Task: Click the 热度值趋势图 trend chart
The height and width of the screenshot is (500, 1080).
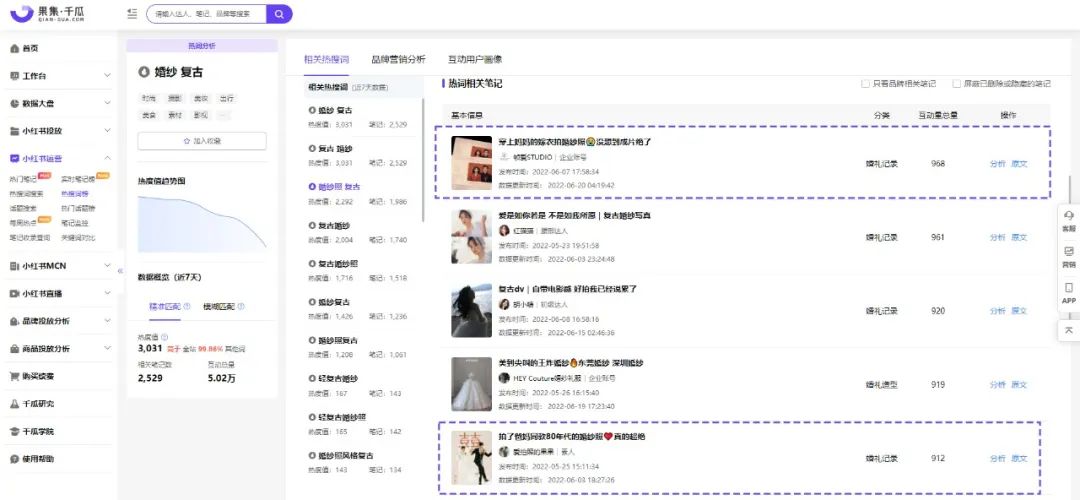Action: pos(202,222)
